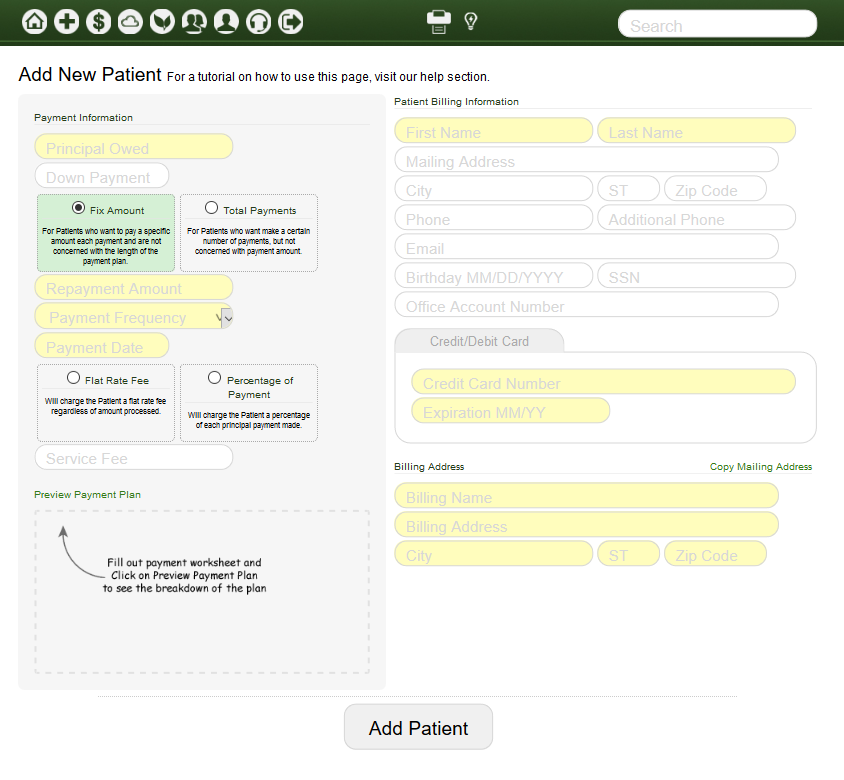The width and height of the screenshot is (844, 780).
Task: Focus the Search box
Action: tap(718, 24)
